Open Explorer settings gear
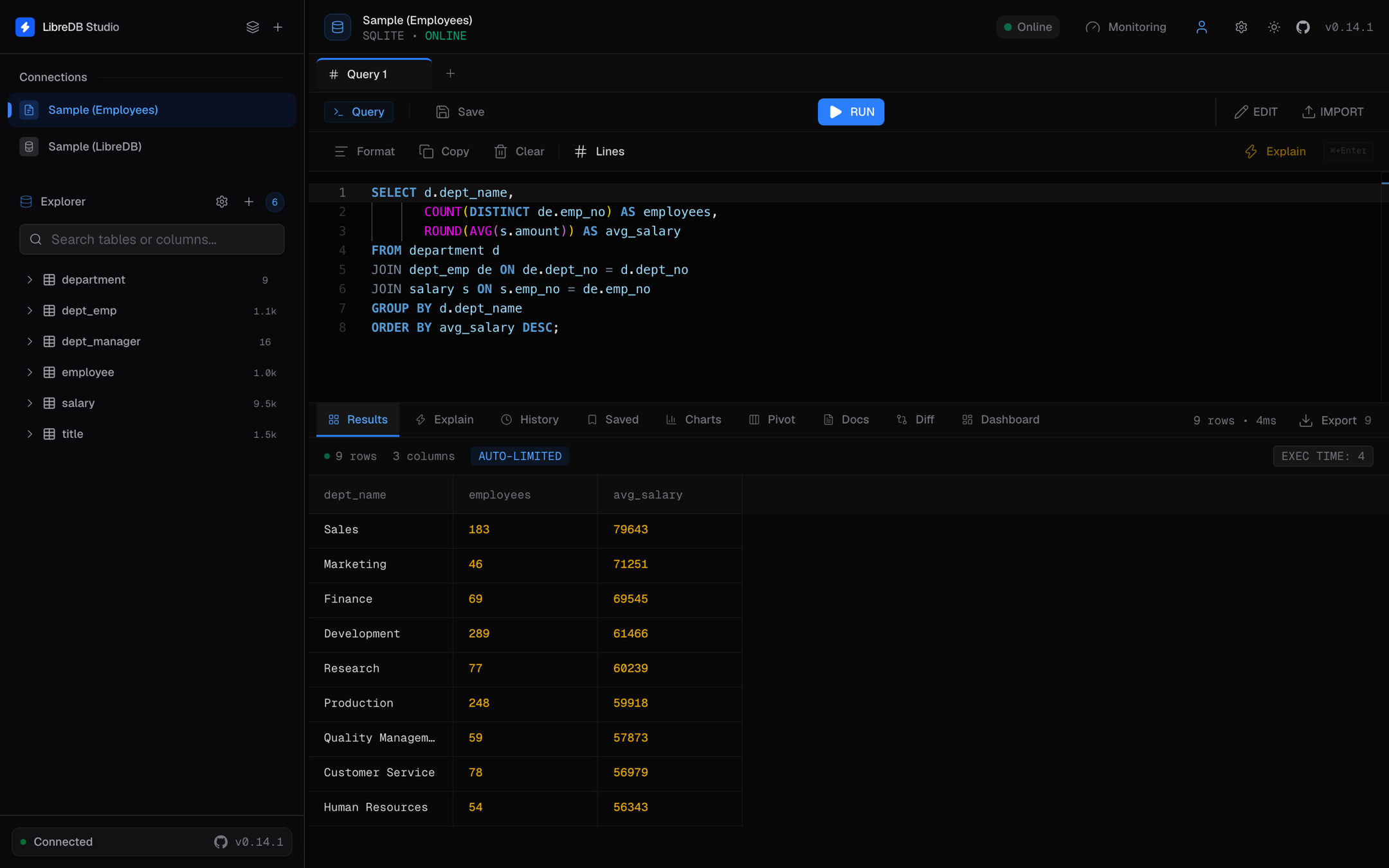This screenshot has width=1389, height=868. (x=222, y=202)
